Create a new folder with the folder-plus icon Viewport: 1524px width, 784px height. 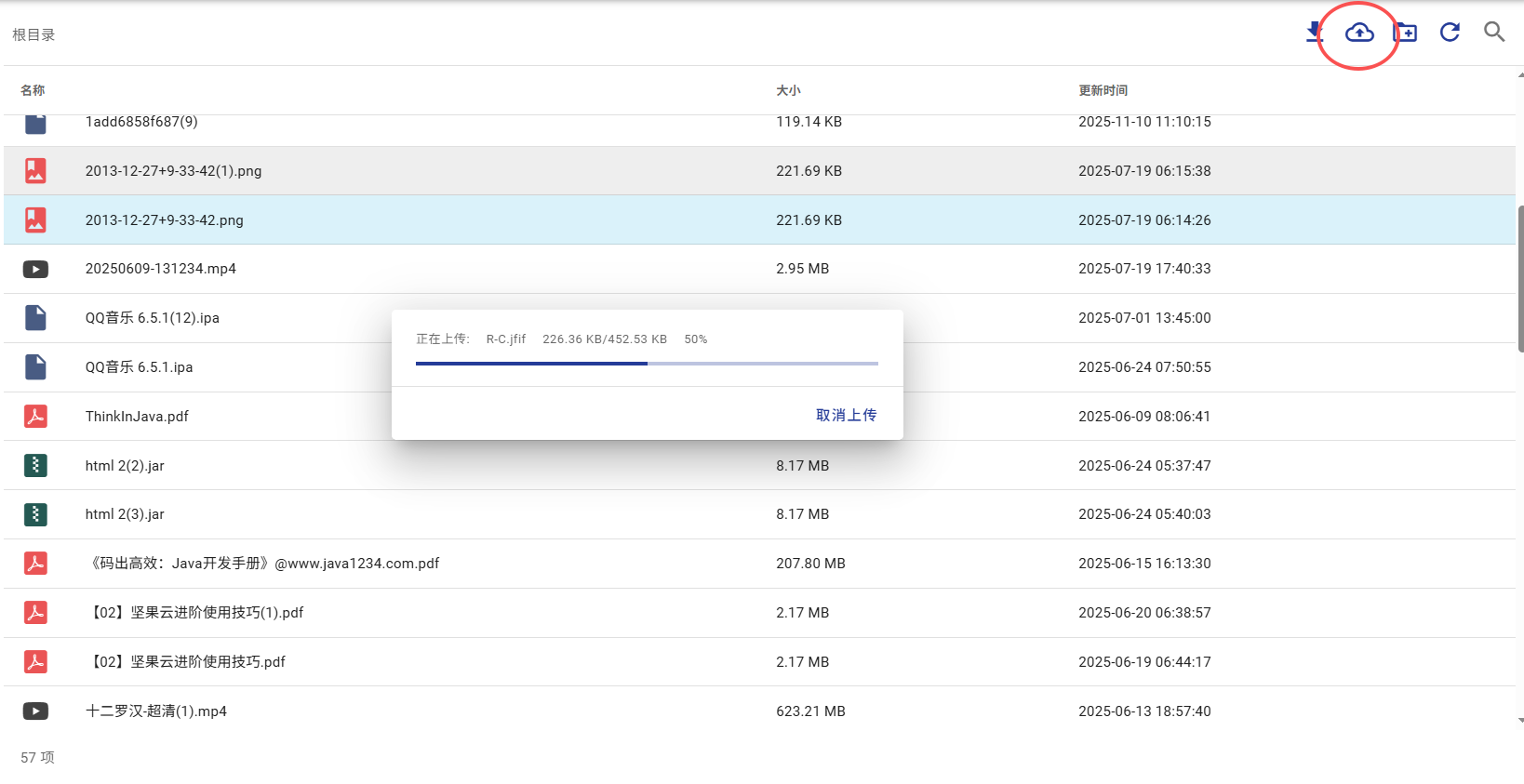coord(1405,33)
